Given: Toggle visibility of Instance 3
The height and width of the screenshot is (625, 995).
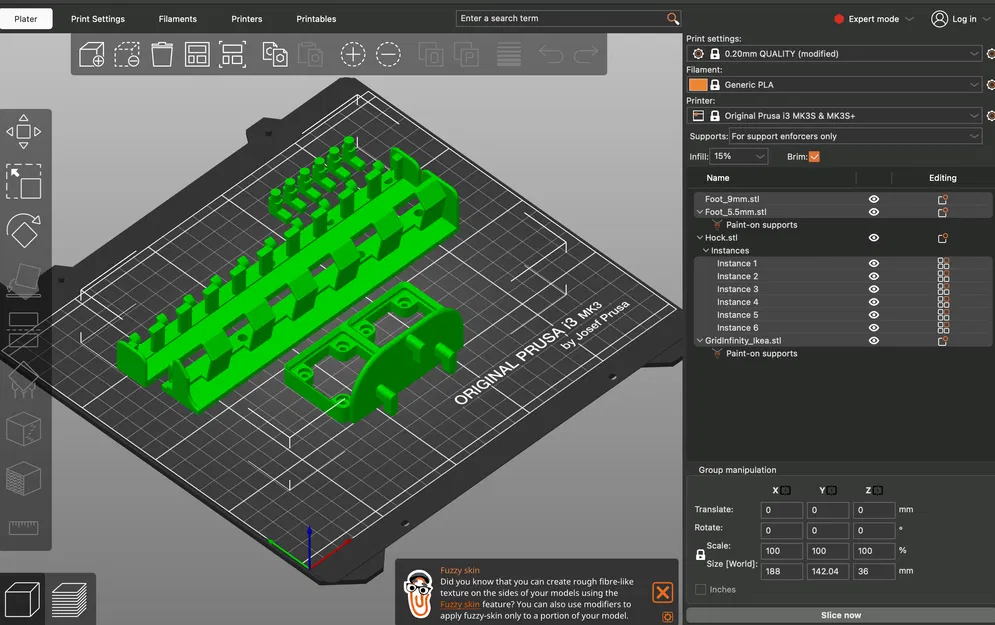Looking at the screenshot, I should click(x=874, y=289).
